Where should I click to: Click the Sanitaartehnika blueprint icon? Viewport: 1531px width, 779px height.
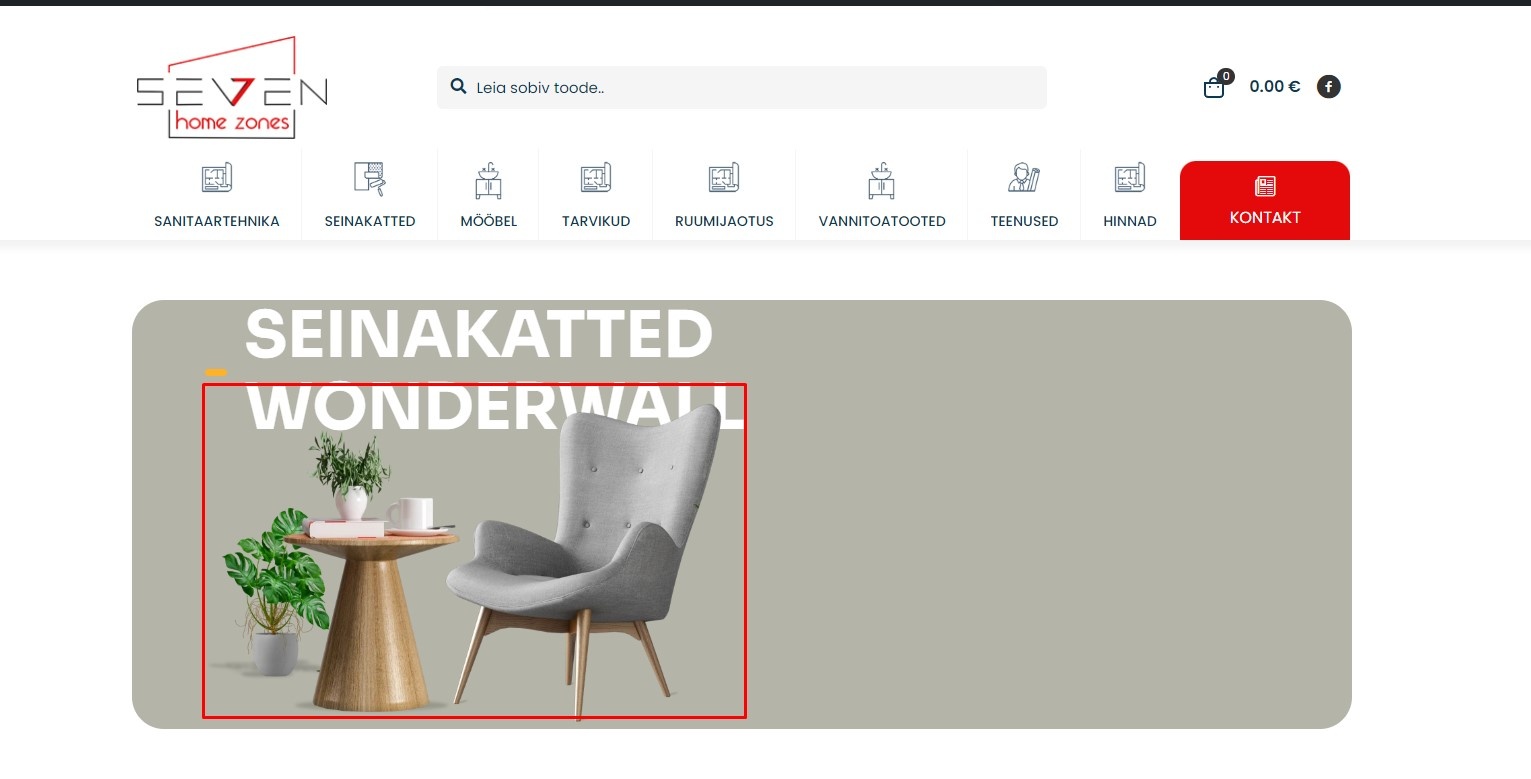(x=217, y=179)
